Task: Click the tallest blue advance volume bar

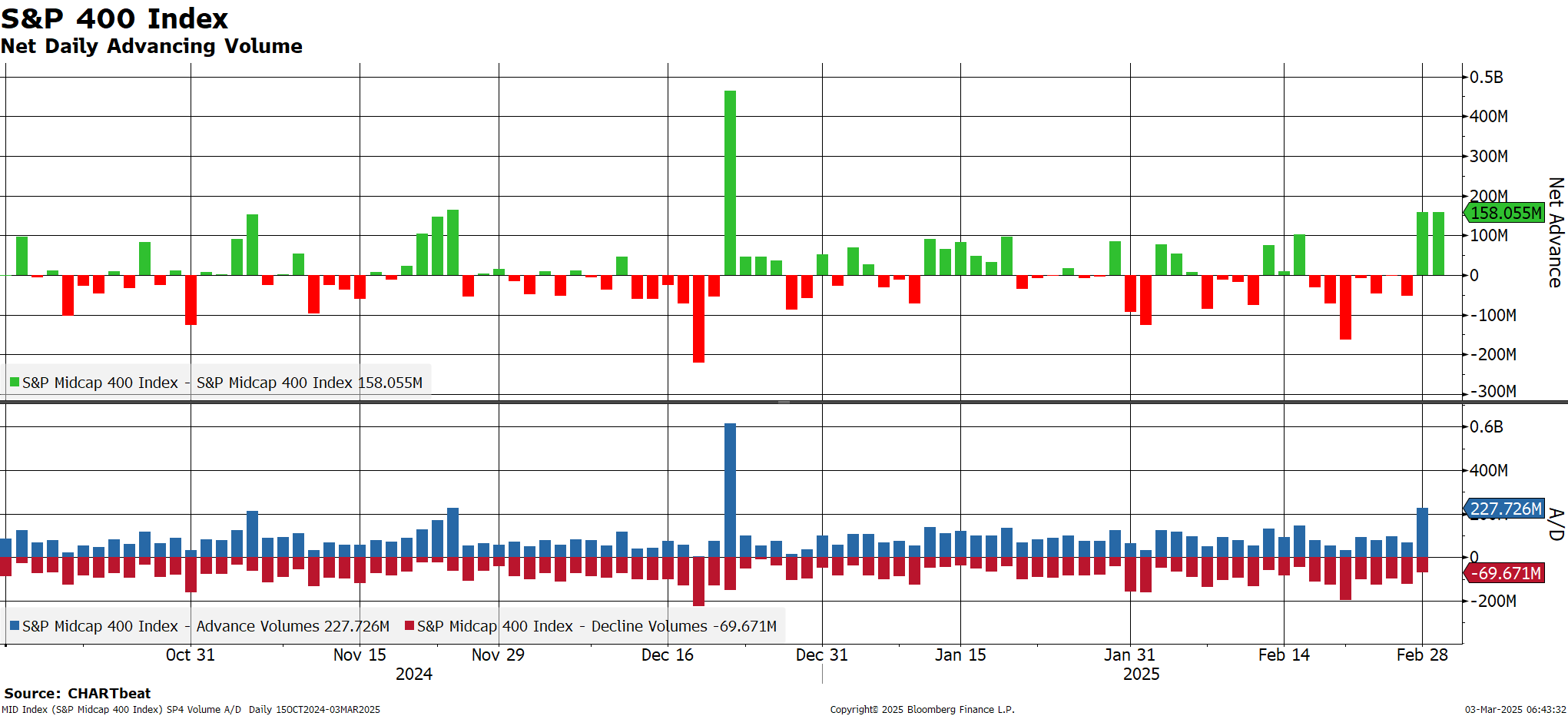Action: 730,490
